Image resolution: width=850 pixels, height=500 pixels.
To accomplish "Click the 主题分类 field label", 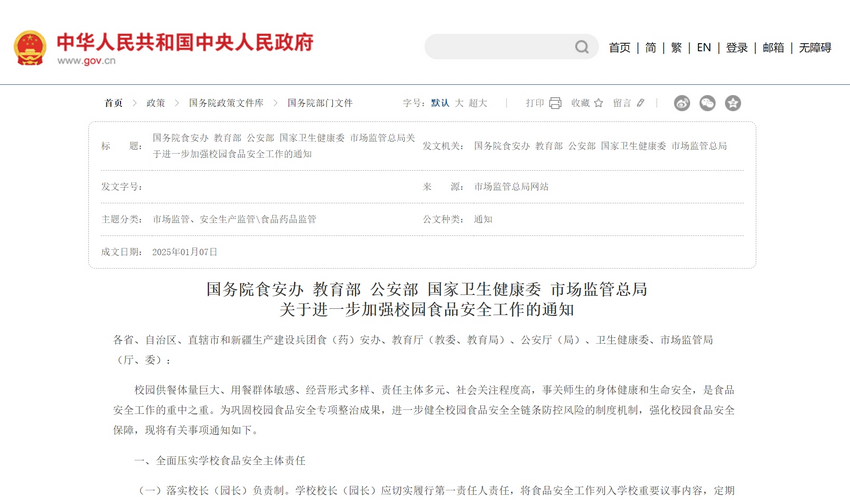I will point(121,219).
